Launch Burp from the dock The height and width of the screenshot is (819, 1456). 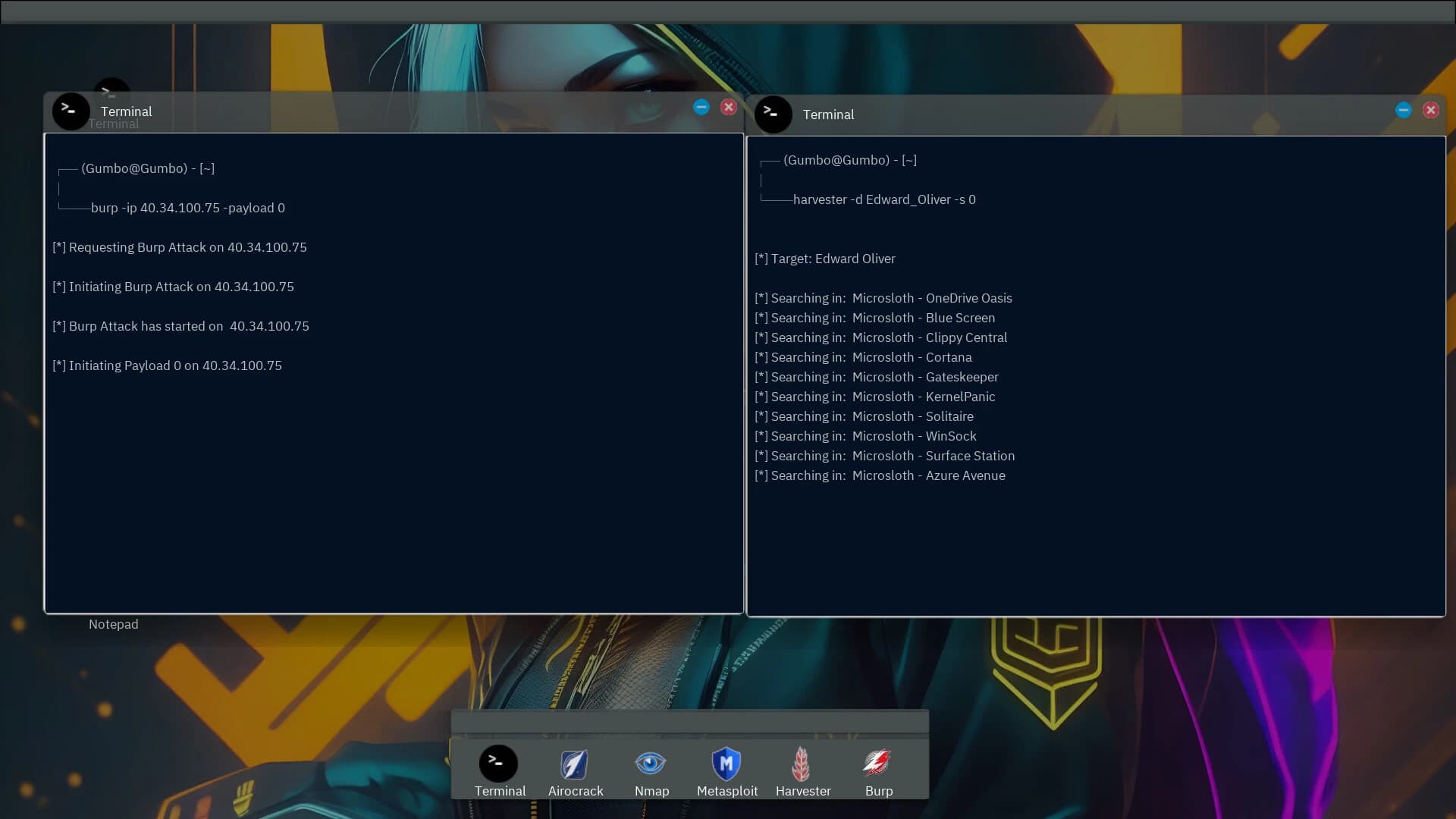[879, 764]
